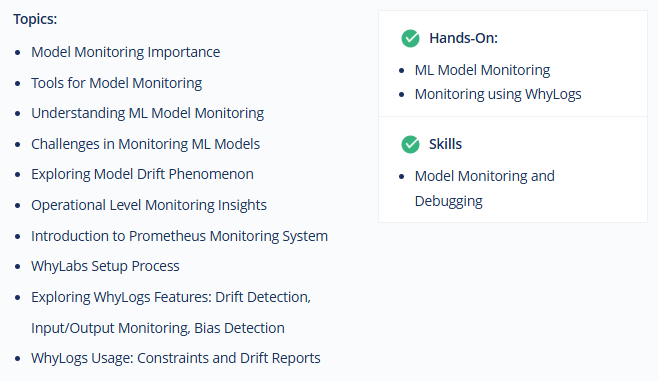Image resolution: width=658 pixels, height=381 pixels.
Task: Select Exploring WhyLogs Features: Drift Detection
Action: (171, 297)
